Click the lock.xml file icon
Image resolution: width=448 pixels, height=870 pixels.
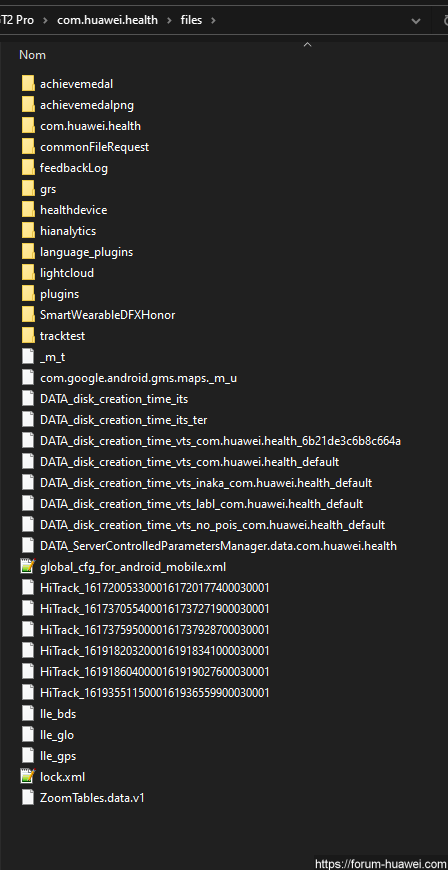coord(28,776)
